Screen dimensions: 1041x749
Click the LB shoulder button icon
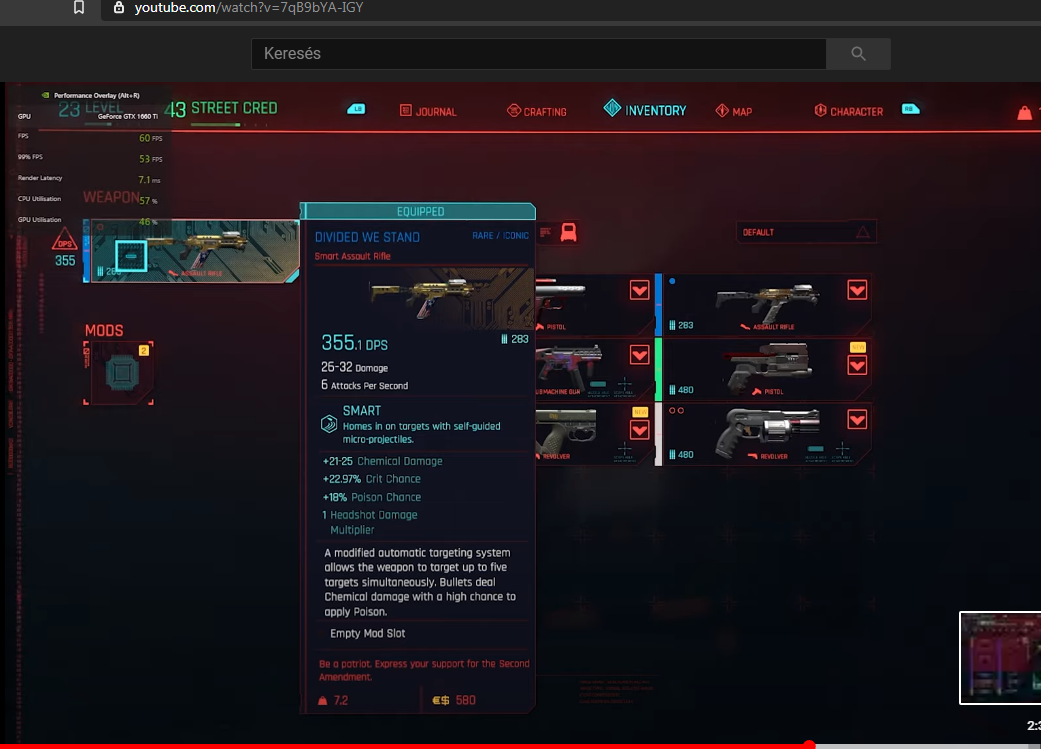357,109
